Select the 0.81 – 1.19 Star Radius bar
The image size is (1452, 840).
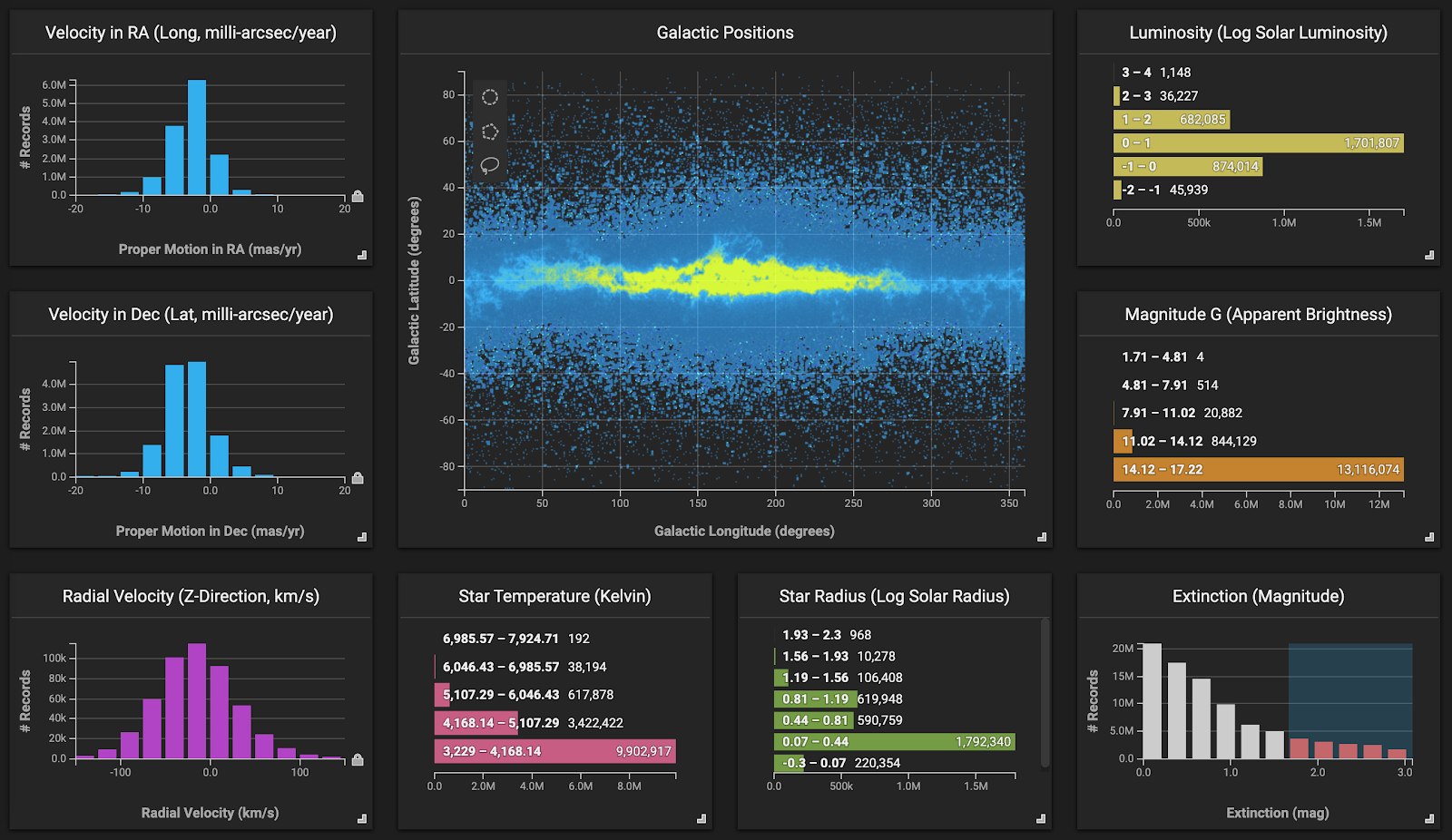coord(816,699)
